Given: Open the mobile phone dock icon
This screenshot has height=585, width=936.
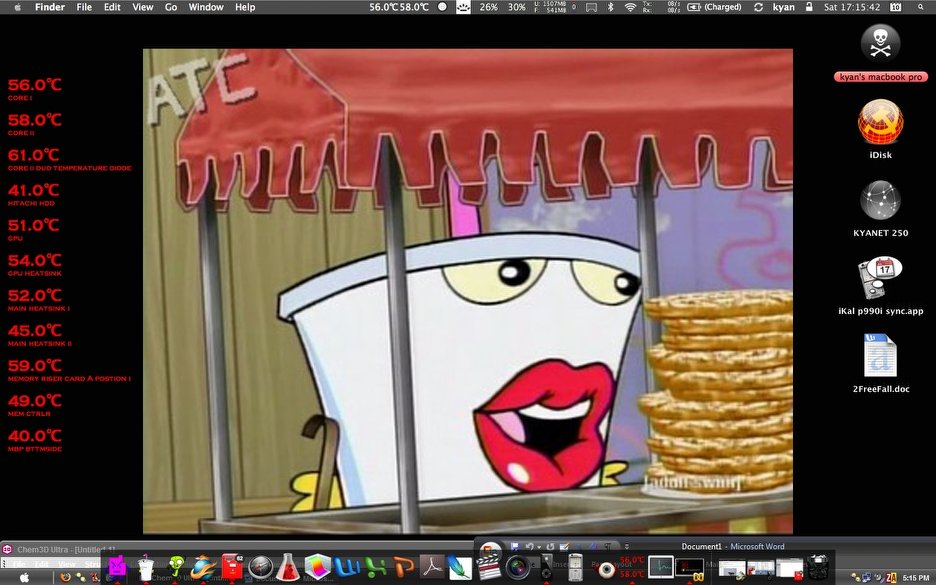Looking at the screenshot, I should pyautogui.click(x=575, y=567).
